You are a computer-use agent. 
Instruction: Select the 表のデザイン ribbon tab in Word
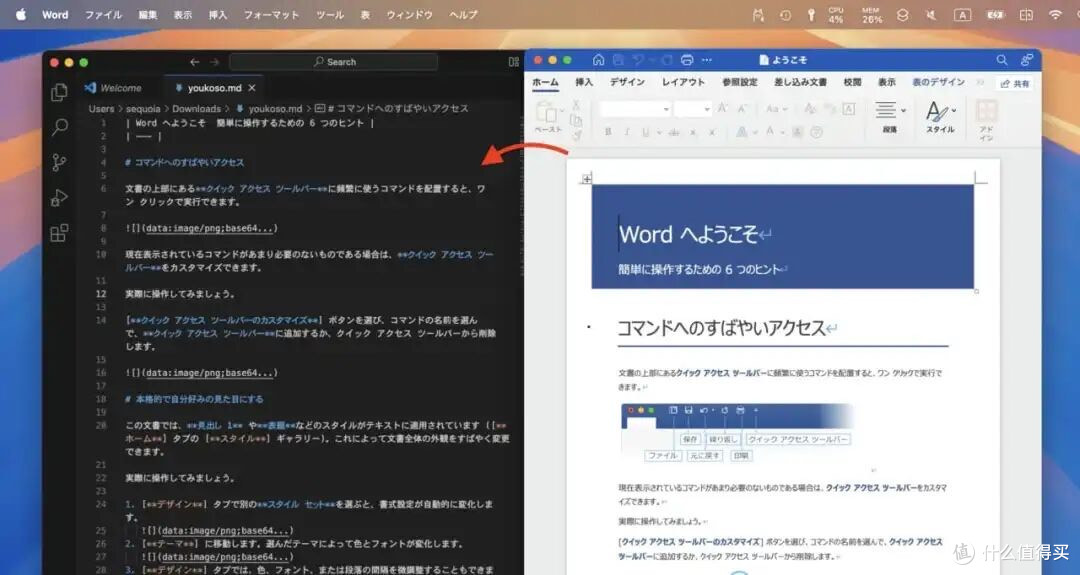click(938, 82)
